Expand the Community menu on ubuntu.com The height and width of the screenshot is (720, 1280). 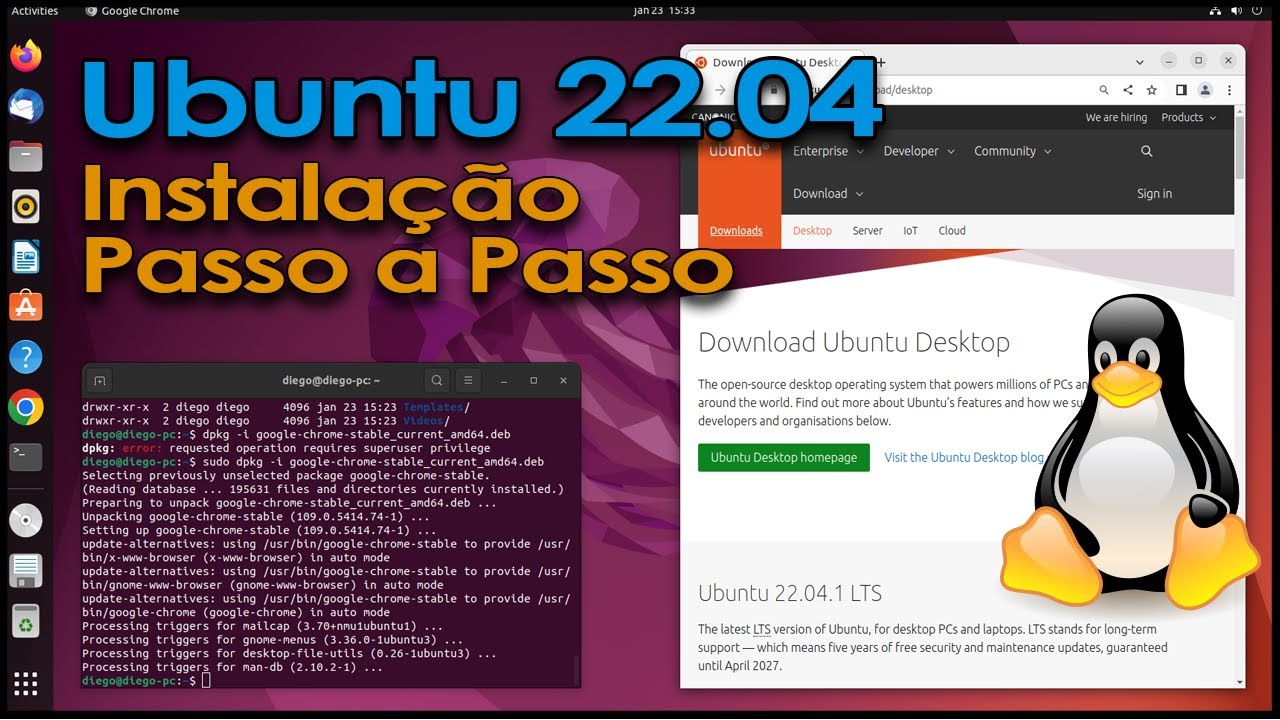[1013, 151]
